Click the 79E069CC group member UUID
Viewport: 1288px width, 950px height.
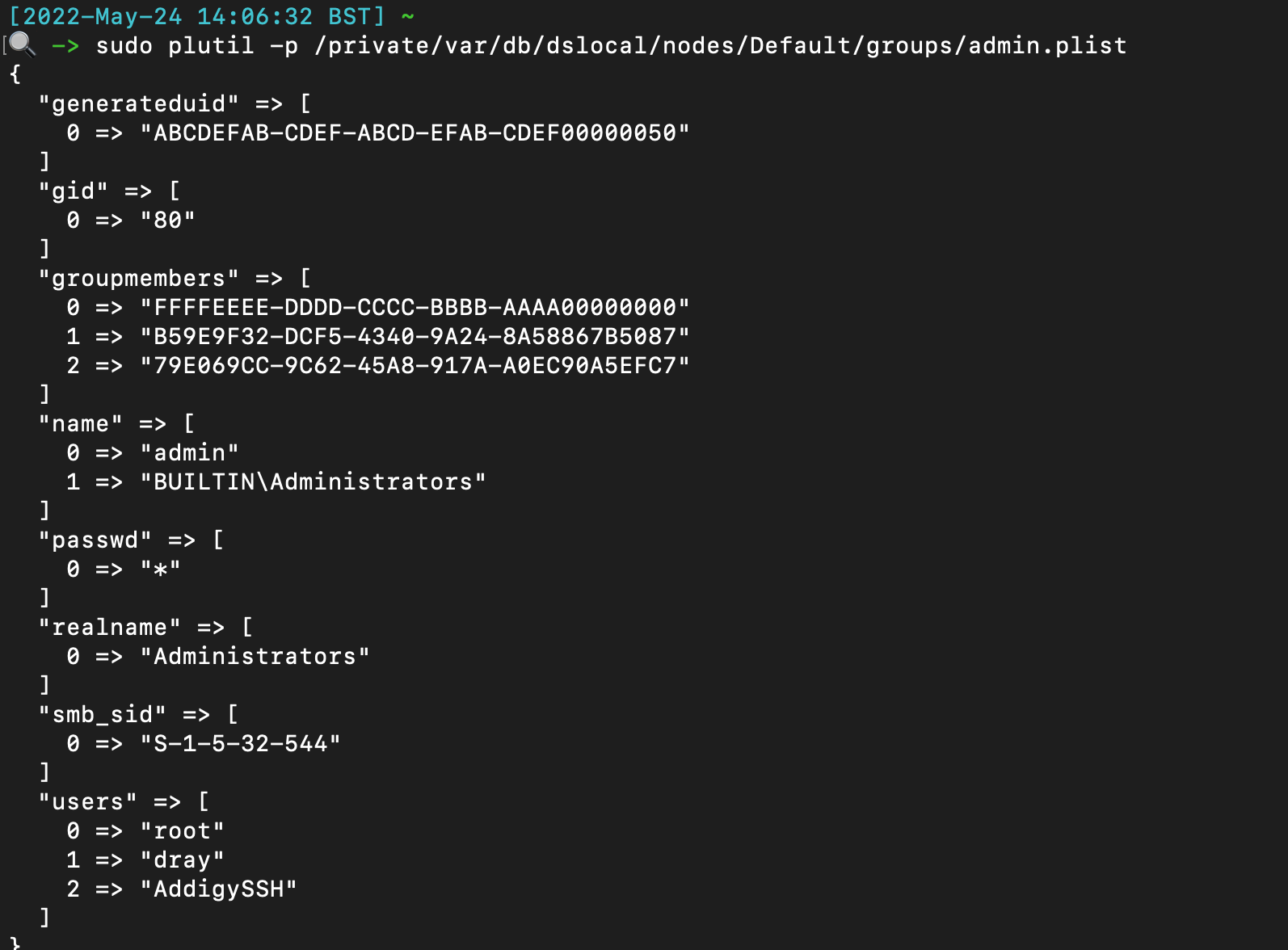coord(415,365)
